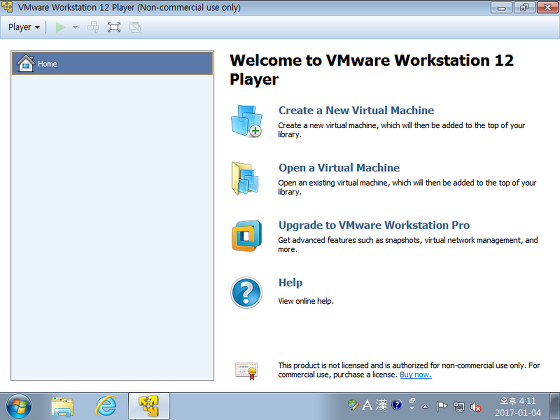Enter full screen mode icon
Image resolution: width=560 pixels, height=420 pixels.
click(x=114, y=27)
